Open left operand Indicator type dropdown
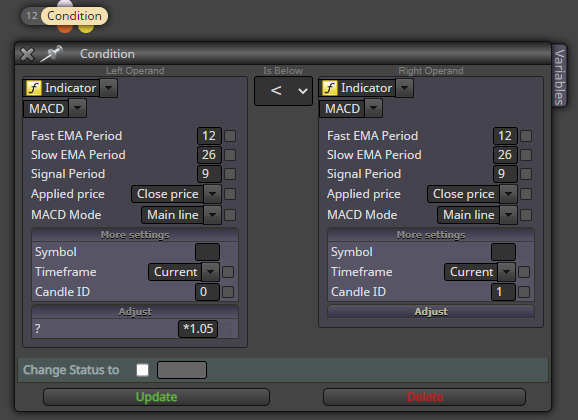This screenshot has height=420, width=578. pos(108,88)
